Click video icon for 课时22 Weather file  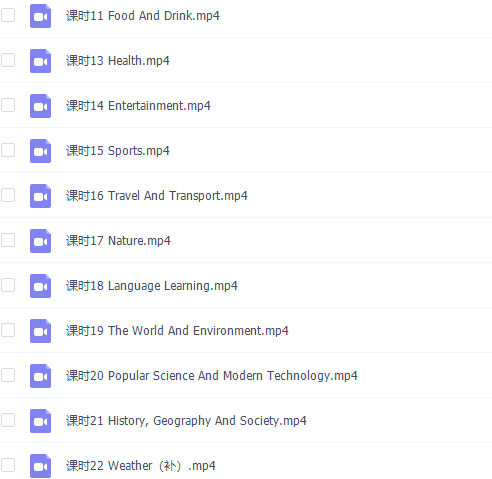pyautogui.click(x=40, y=466)
